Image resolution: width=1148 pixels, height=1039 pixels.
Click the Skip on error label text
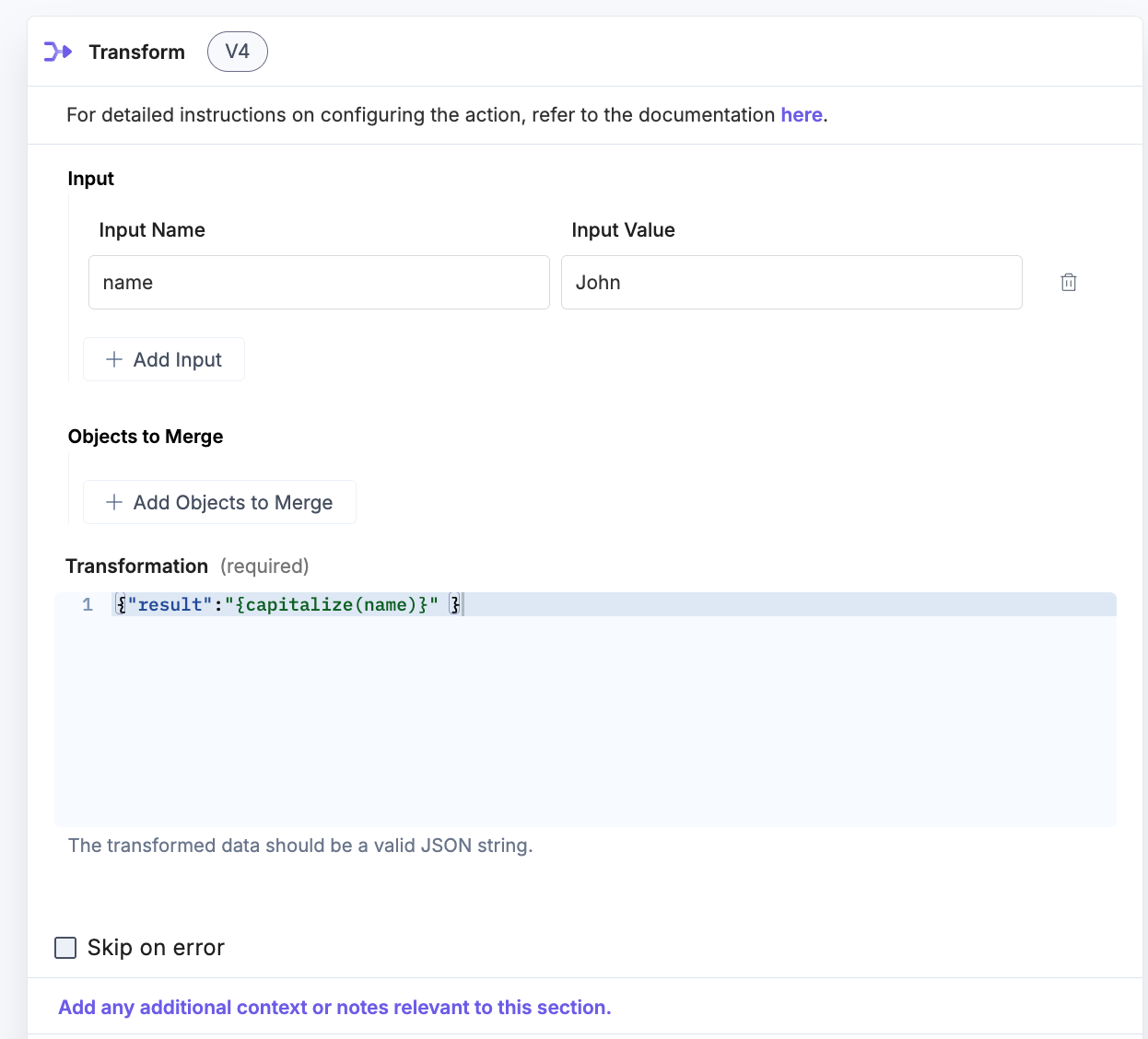[156, 948]
